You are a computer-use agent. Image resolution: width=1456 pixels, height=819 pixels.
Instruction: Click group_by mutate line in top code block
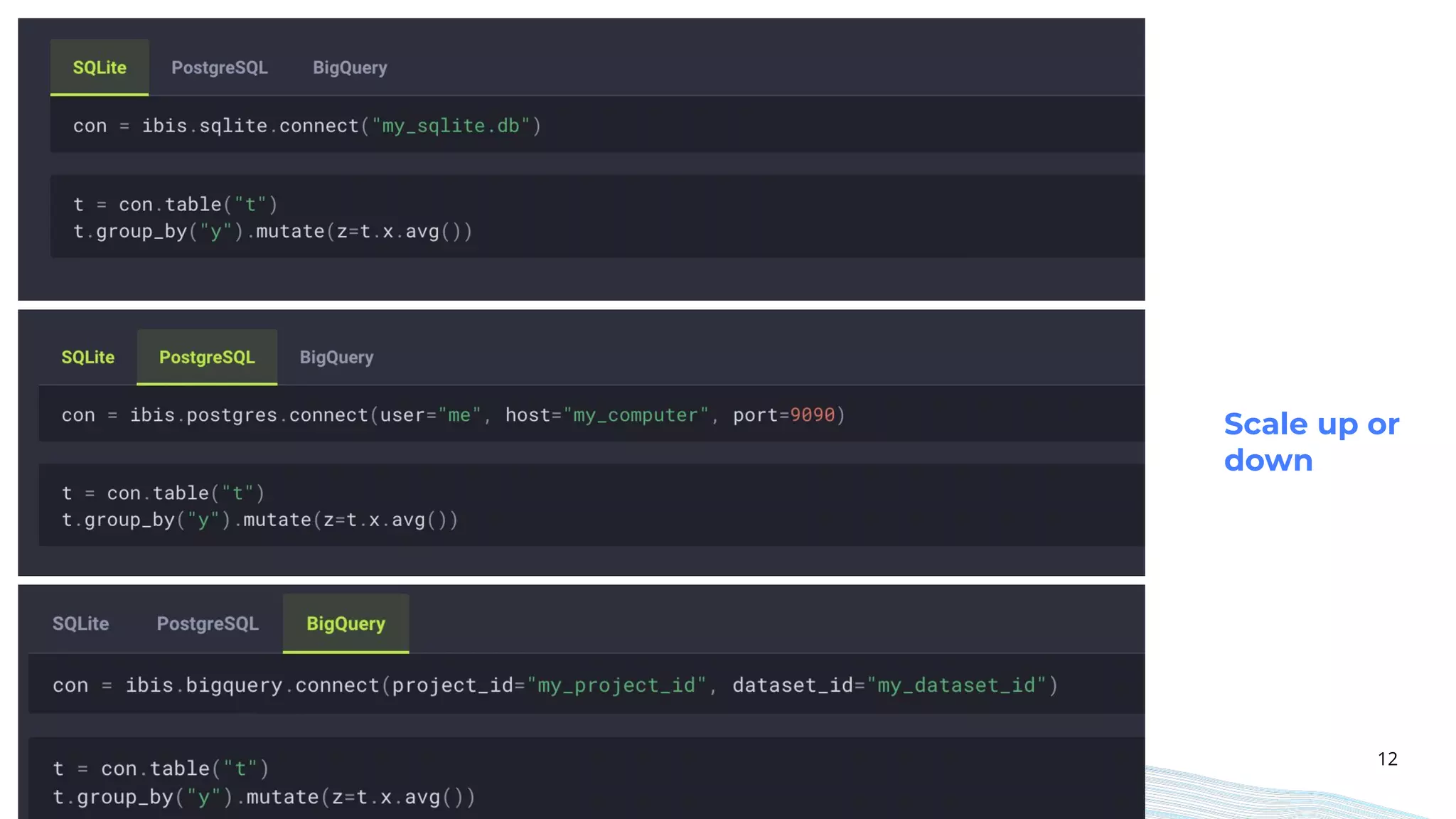click(x=273, y=232)
